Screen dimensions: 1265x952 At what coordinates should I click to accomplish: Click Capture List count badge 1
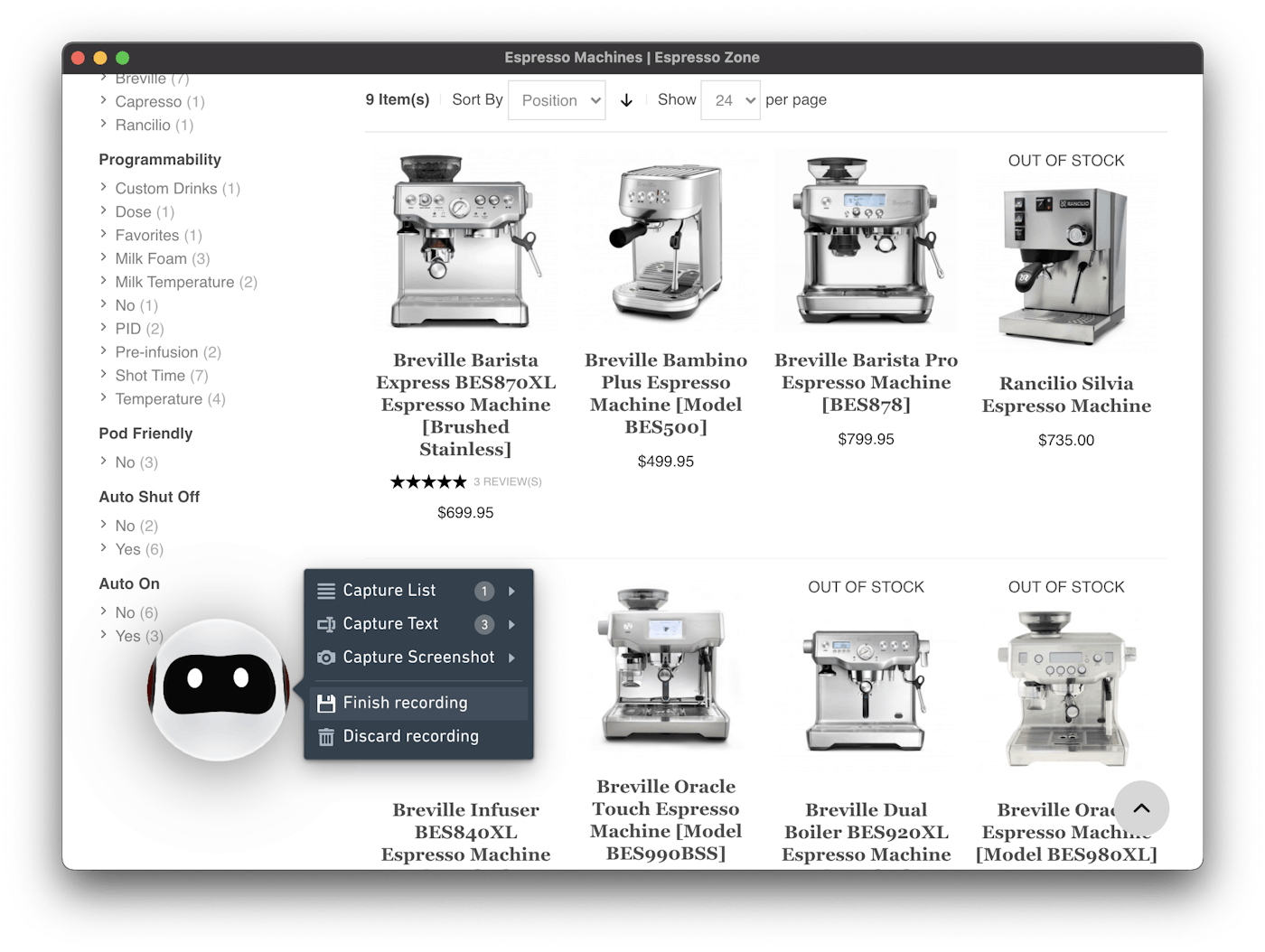coord(484,591)
